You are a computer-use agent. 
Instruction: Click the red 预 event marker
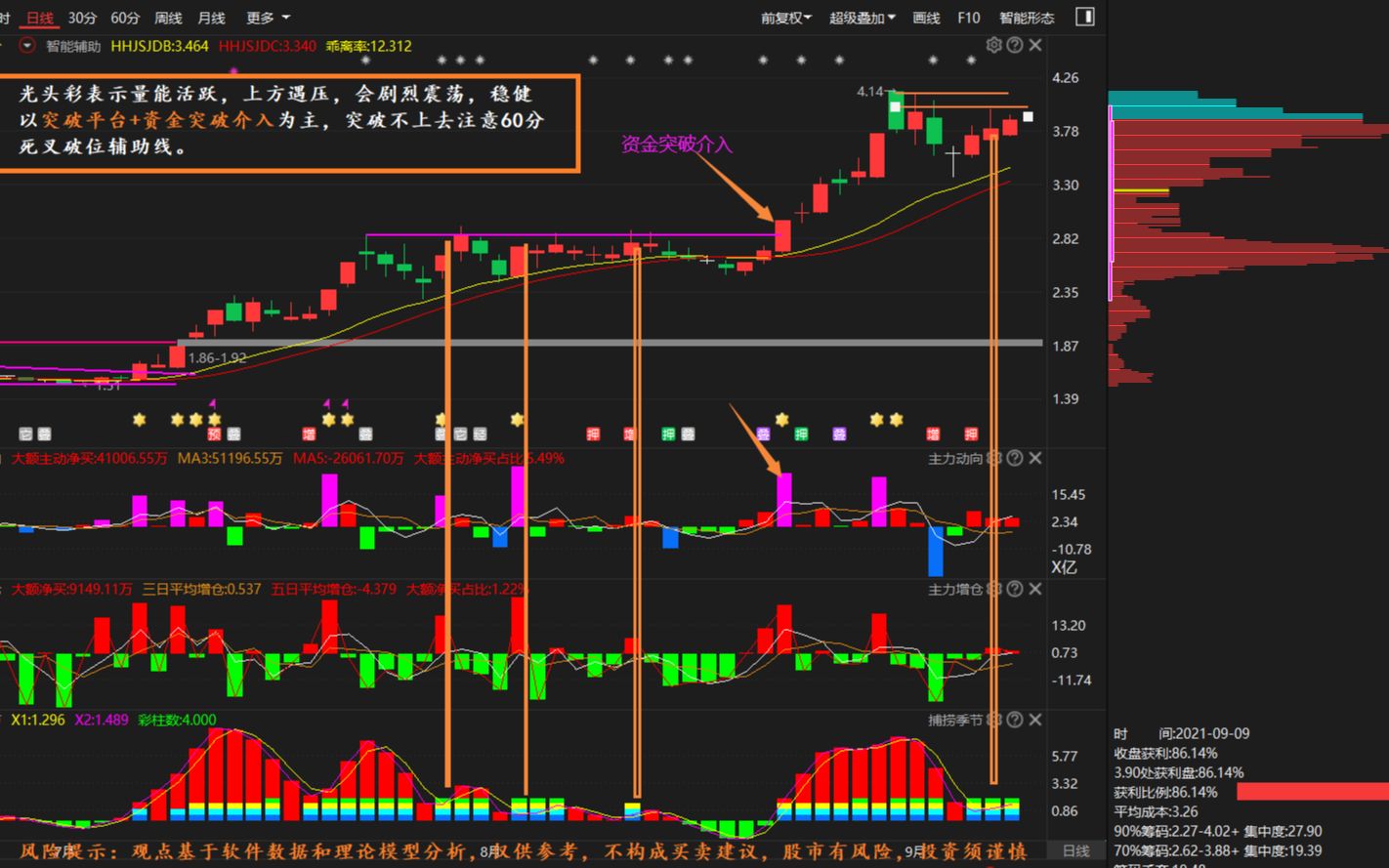215,434
